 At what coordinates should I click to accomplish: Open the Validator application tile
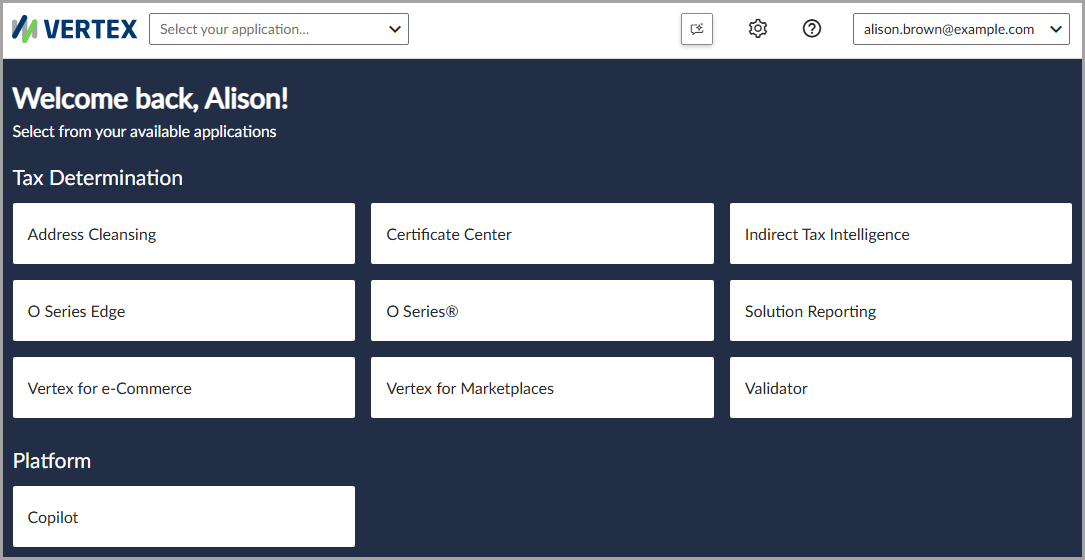pyautogui.click(x=900, y=388)
